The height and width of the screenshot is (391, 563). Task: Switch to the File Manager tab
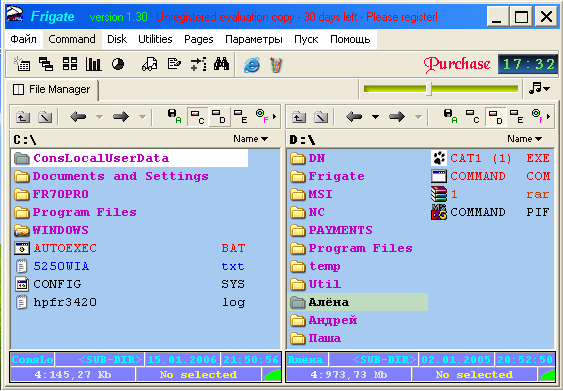(x=51, y=89)
